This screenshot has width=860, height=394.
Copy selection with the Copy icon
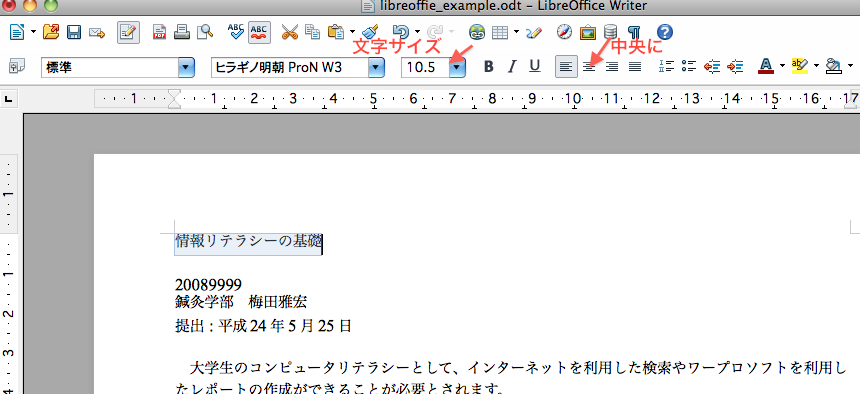point(313,32)
